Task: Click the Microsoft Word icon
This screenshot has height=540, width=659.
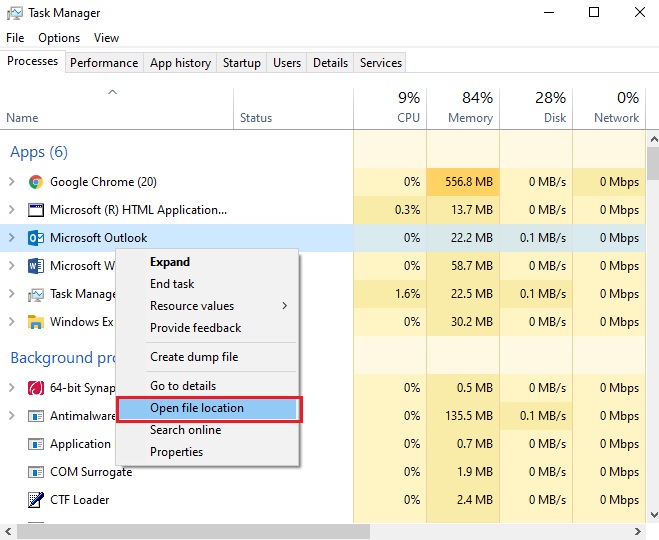Action: (x=36, y=266)
